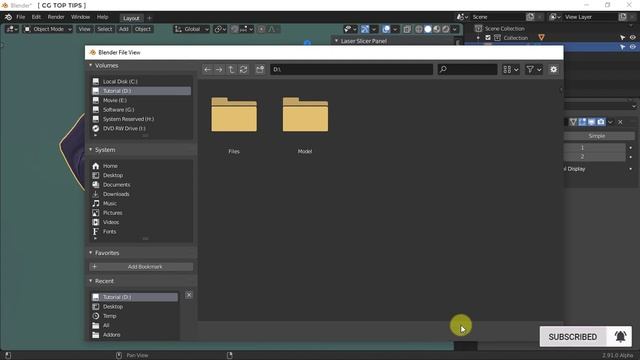Select System Reserved (H:) volume
The image size is (640, 360).
tap(141, 119)
